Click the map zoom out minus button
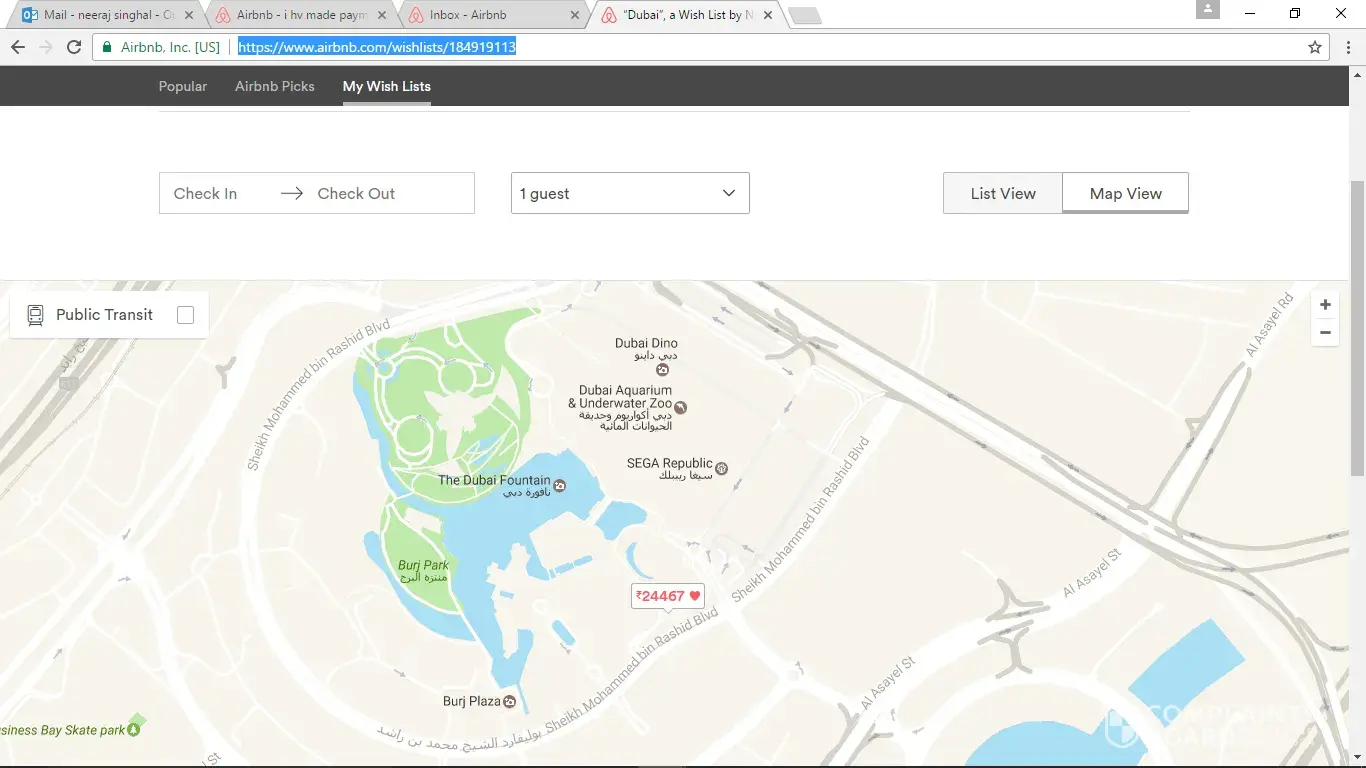1366x768 pixels. click(x=1325, y=333)
